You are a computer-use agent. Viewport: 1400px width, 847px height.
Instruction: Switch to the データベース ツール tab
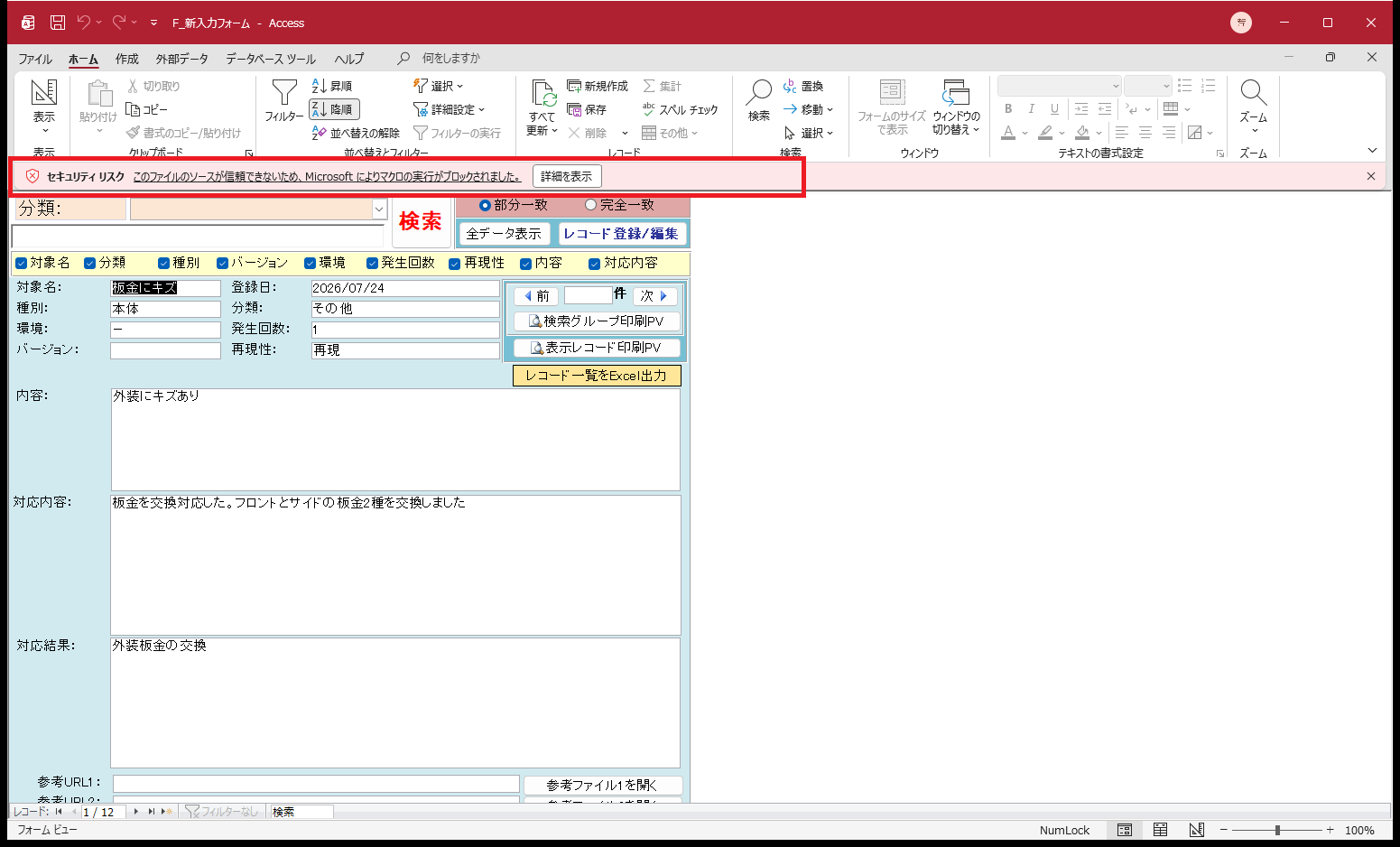(x=271, y=59)
